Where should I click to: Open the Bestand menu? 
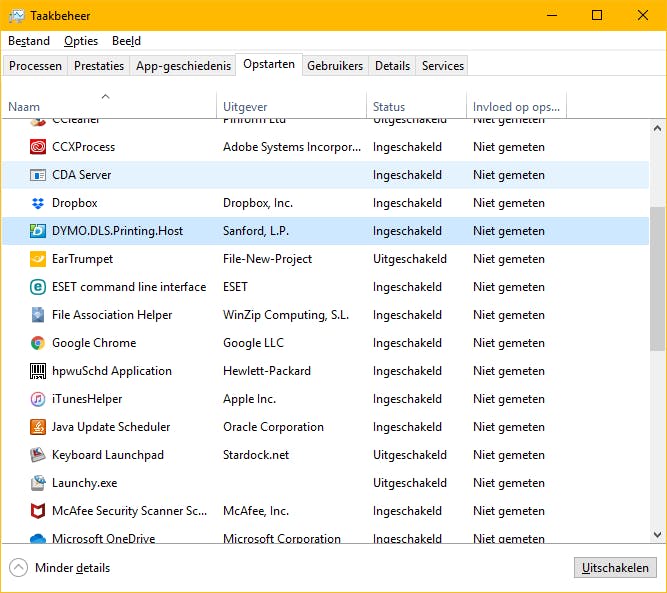click(x=29, y=41)
